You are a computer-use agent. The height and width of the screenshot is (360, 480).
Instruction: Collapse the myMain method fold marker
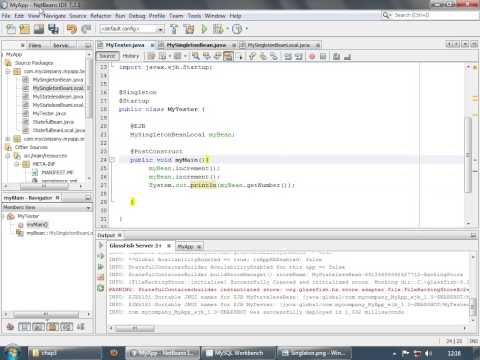pos(113,160)
